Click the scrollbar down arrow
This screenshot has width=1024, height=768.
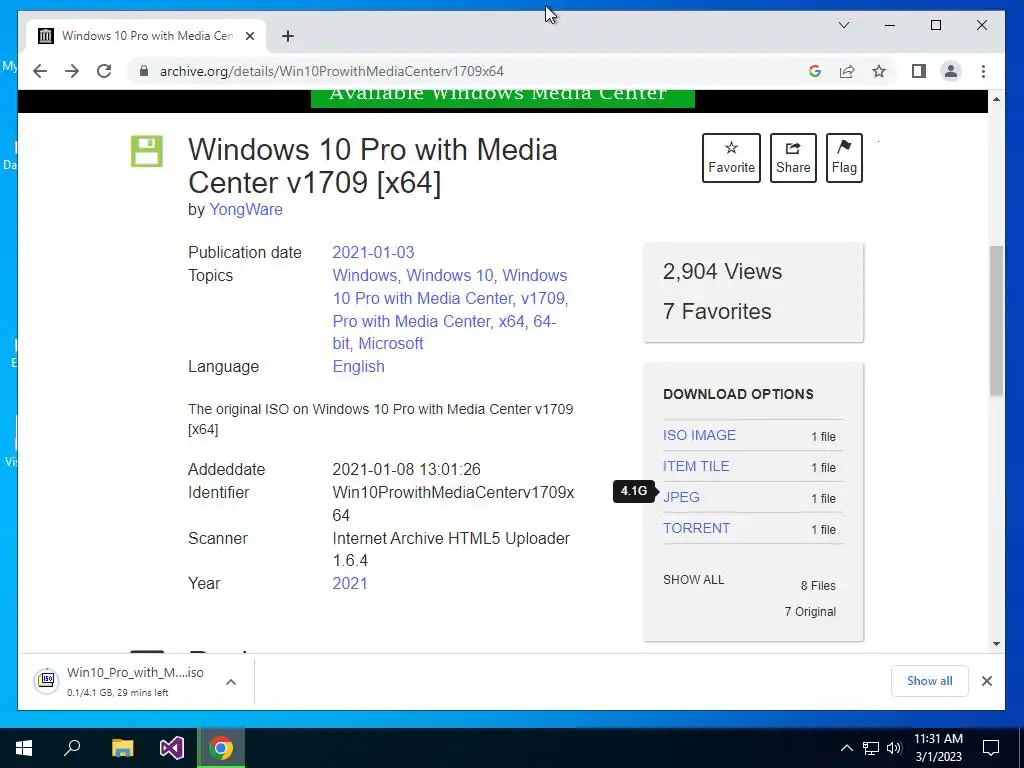click(x=996, y=644)
